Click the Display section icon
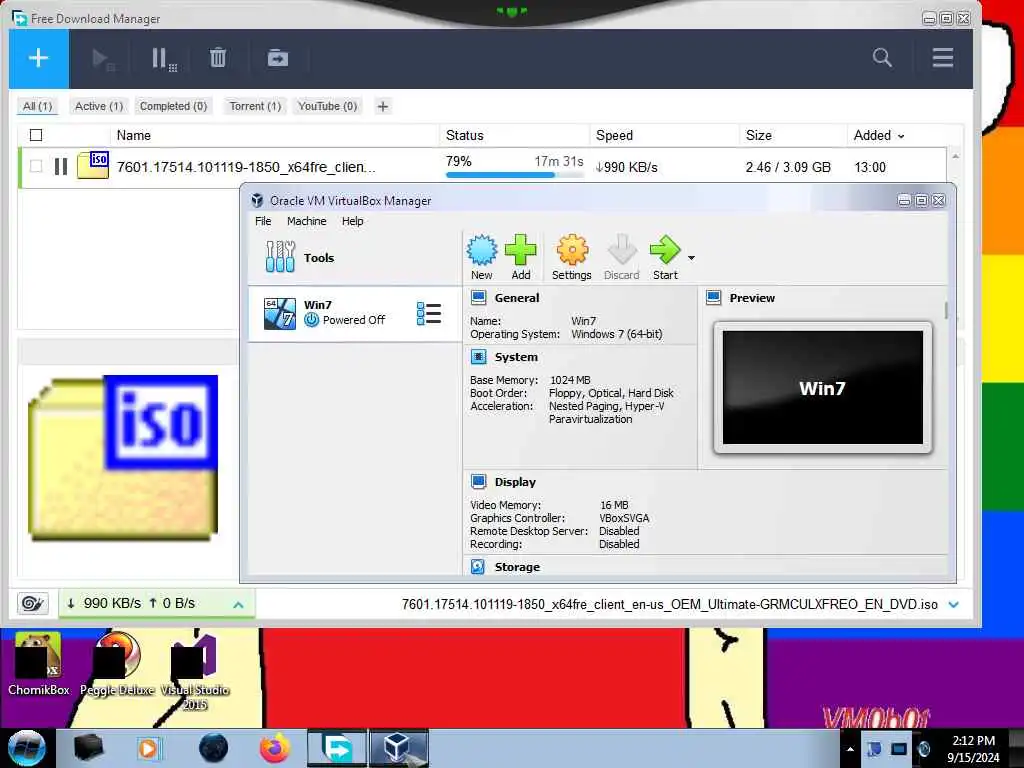1024x768 pixels. [x=479, y=482]
